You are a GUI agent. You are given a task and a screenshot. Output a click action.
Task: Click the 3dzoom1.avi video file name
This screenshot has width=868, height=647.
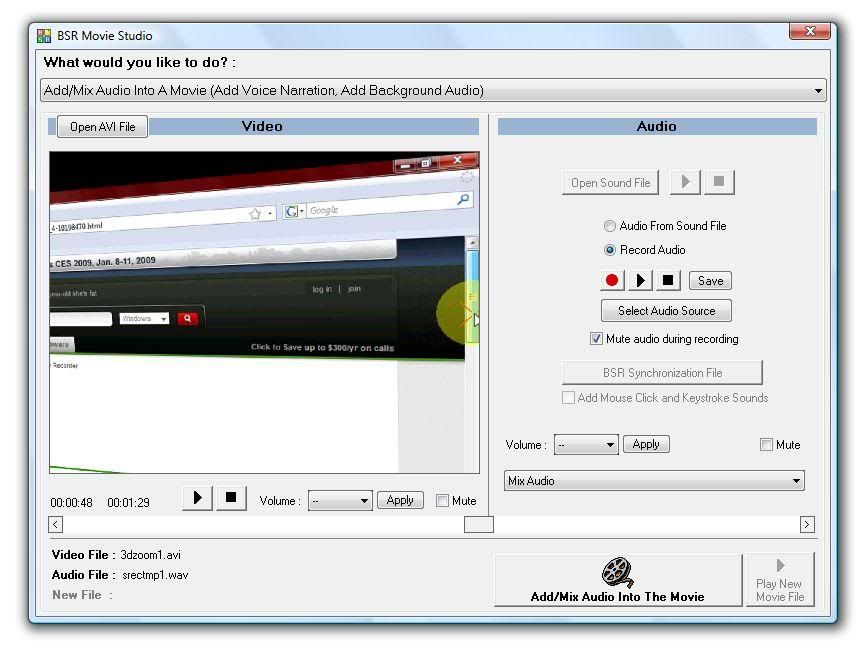click(151, 555)
